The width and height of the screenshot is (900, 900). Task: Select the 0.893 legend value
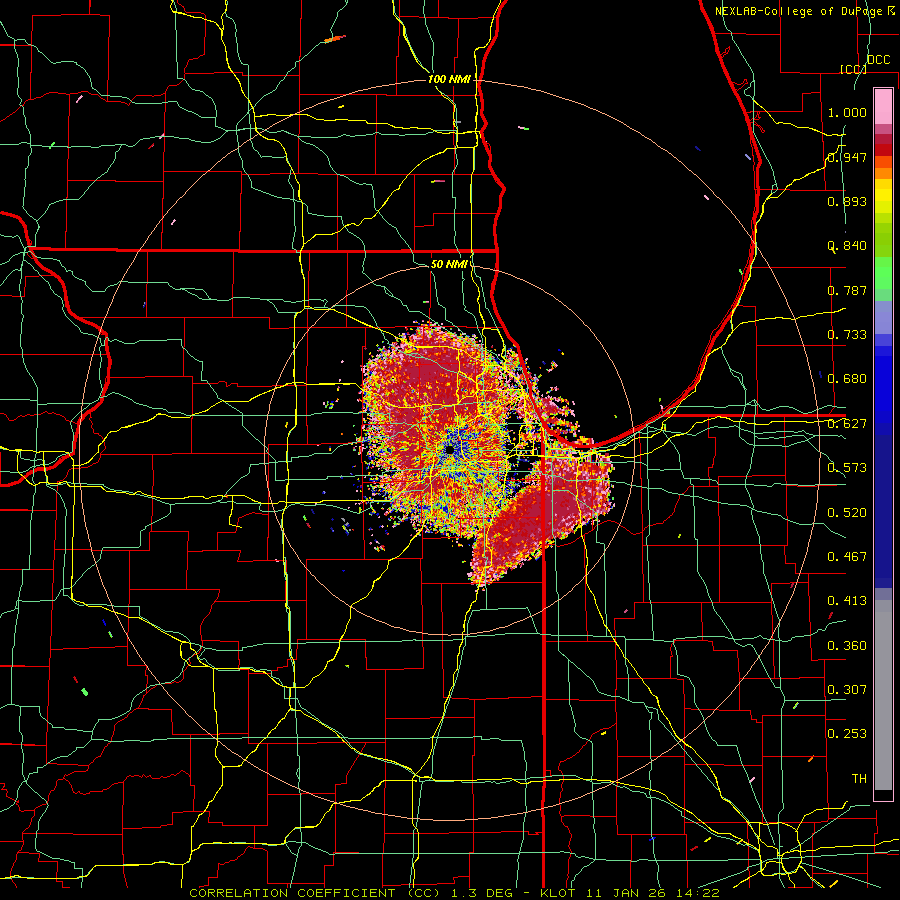coord(847,201)
